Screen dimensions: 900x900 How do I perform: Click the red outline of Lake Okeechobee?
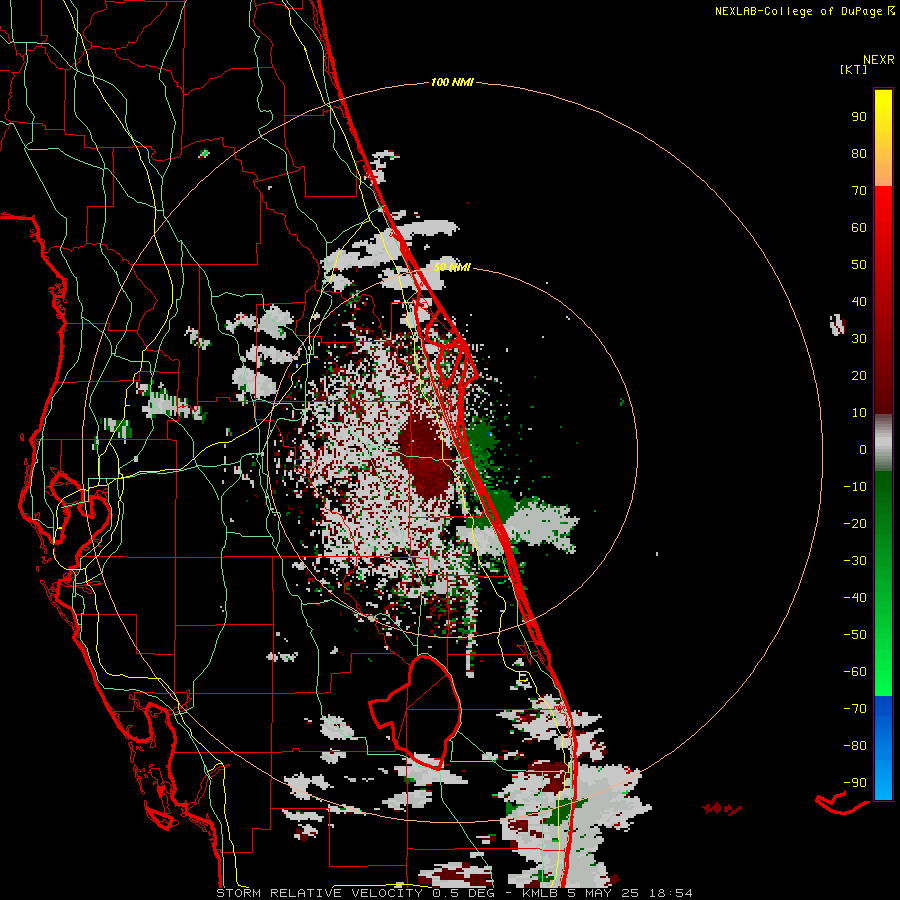point(416,712)
